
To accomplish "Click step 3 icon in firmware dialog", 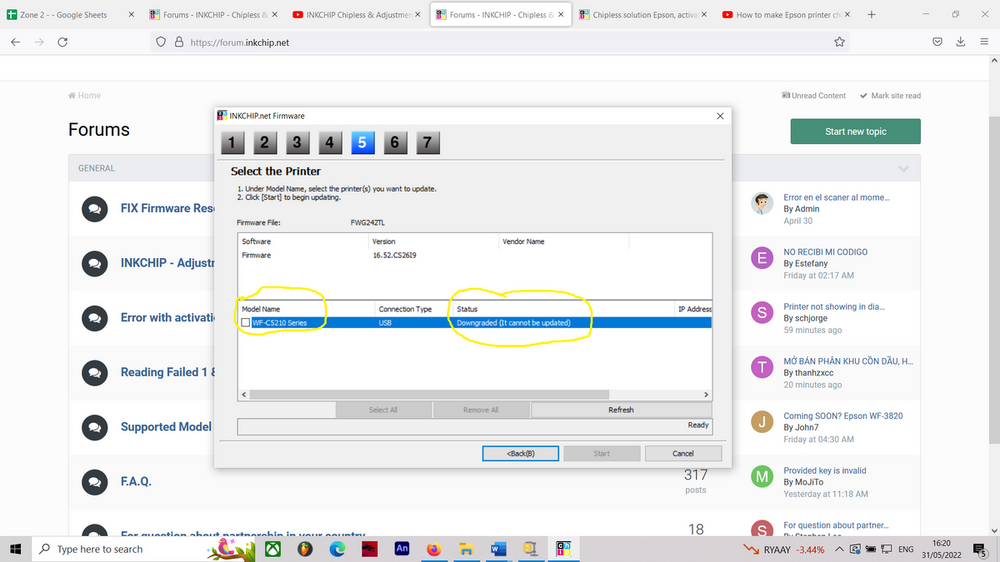I will pyautogui.click(x=297, y=143).
